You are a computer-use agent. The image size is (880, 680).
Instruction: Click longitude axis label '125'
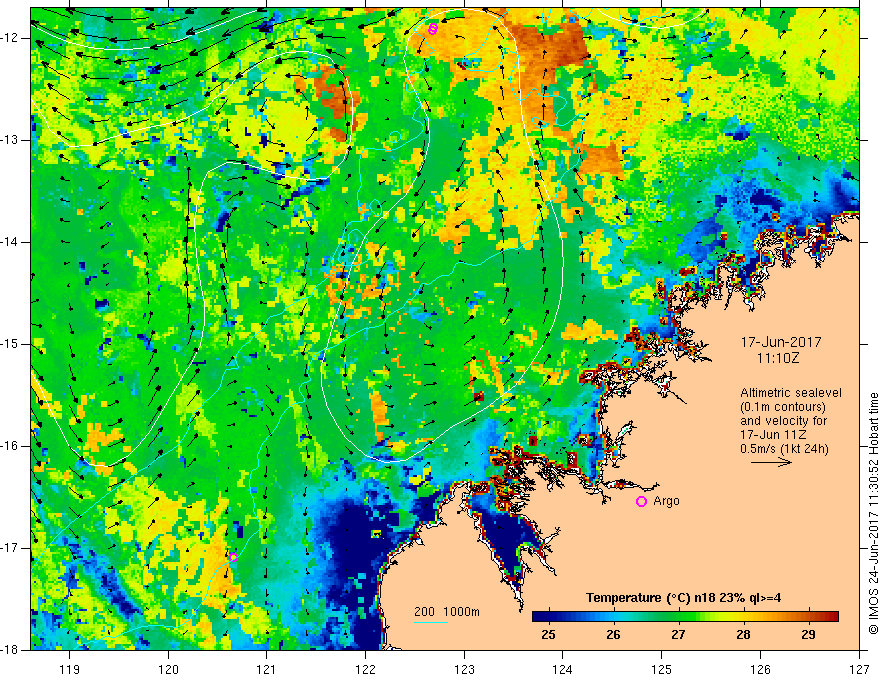(x=662, y=669)
